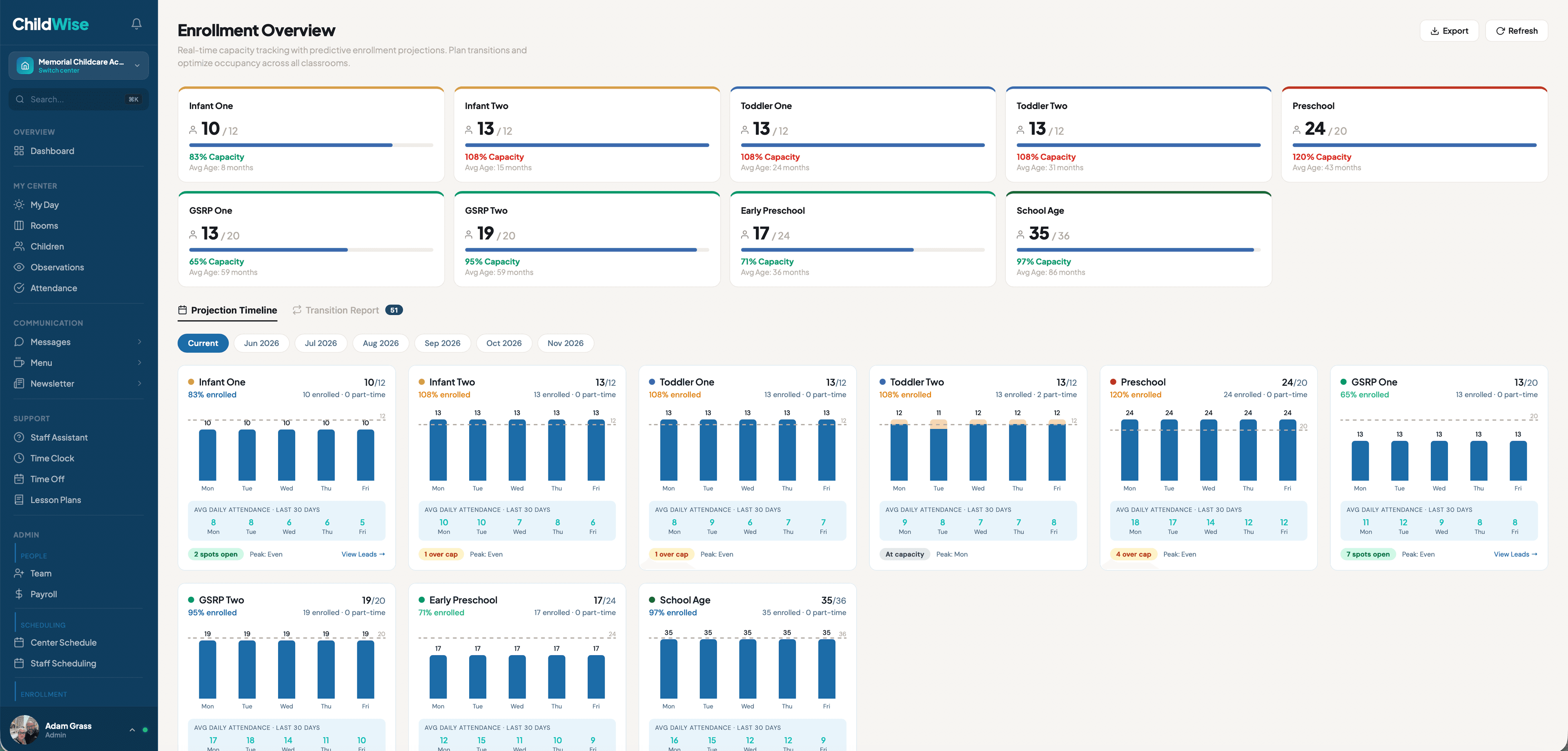The height and width of the screenshot is (751, 1568).
Task: Click the Newsletter document icon
Action: click(x=19, y=383)
